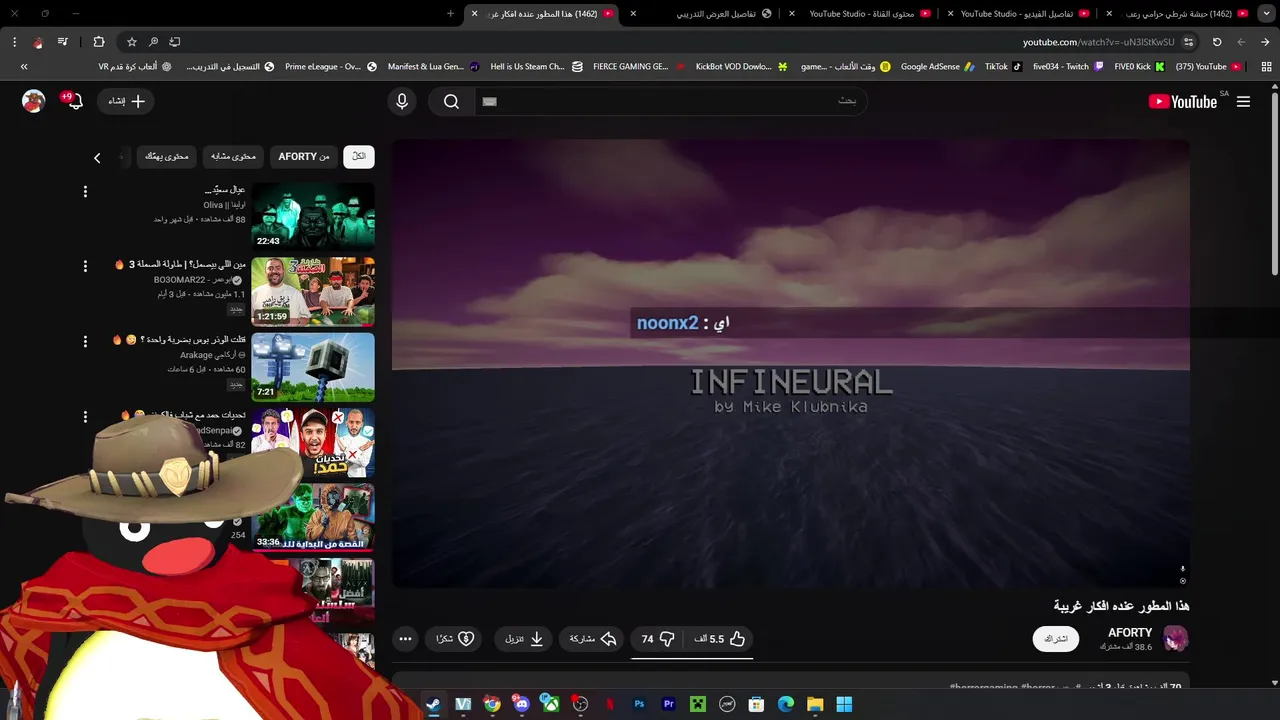This screenshot has height=720, width=1280.
Task: Open Steam from the taskbar
Action: (x=433, y=704)
